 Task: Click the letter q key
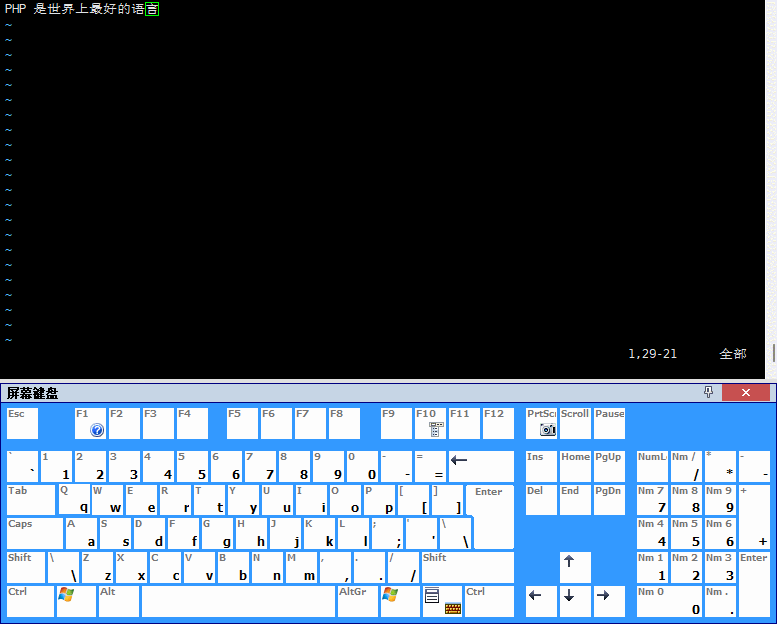pyautogui.click(x=74, y=500)
